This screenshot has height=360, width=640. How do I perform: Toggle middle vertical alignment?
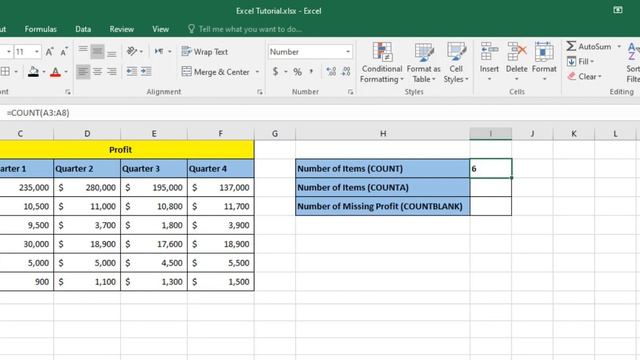tap(97, 51)
